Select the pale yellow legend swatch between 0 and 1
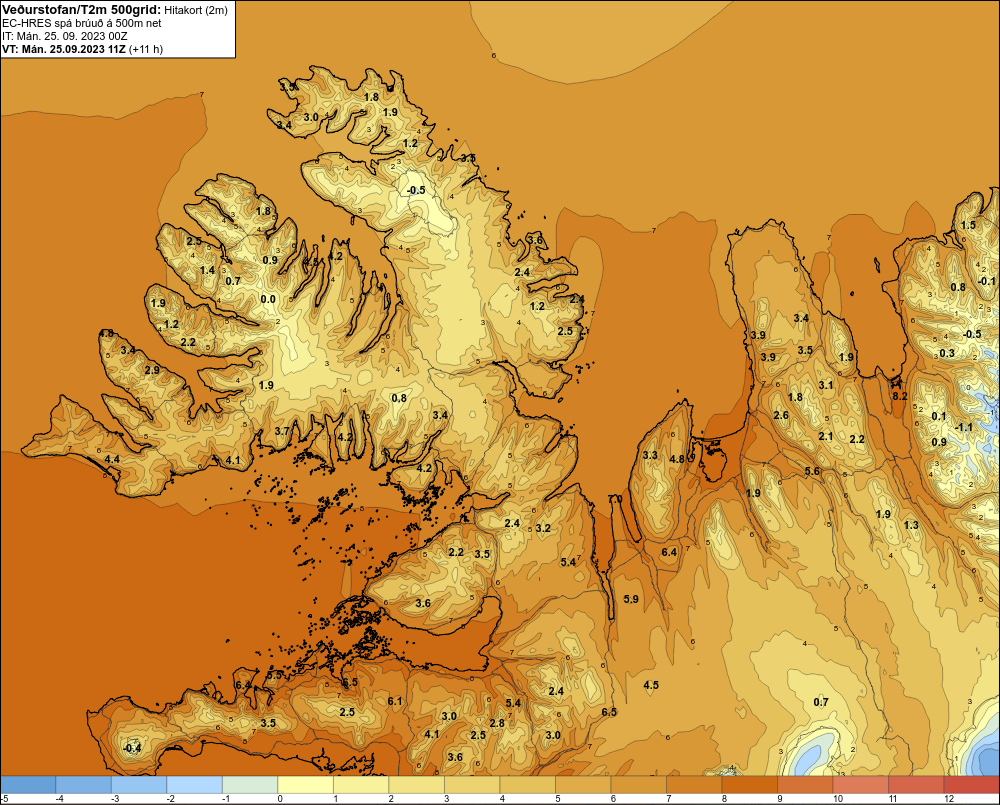 click(x=305, y=785)
